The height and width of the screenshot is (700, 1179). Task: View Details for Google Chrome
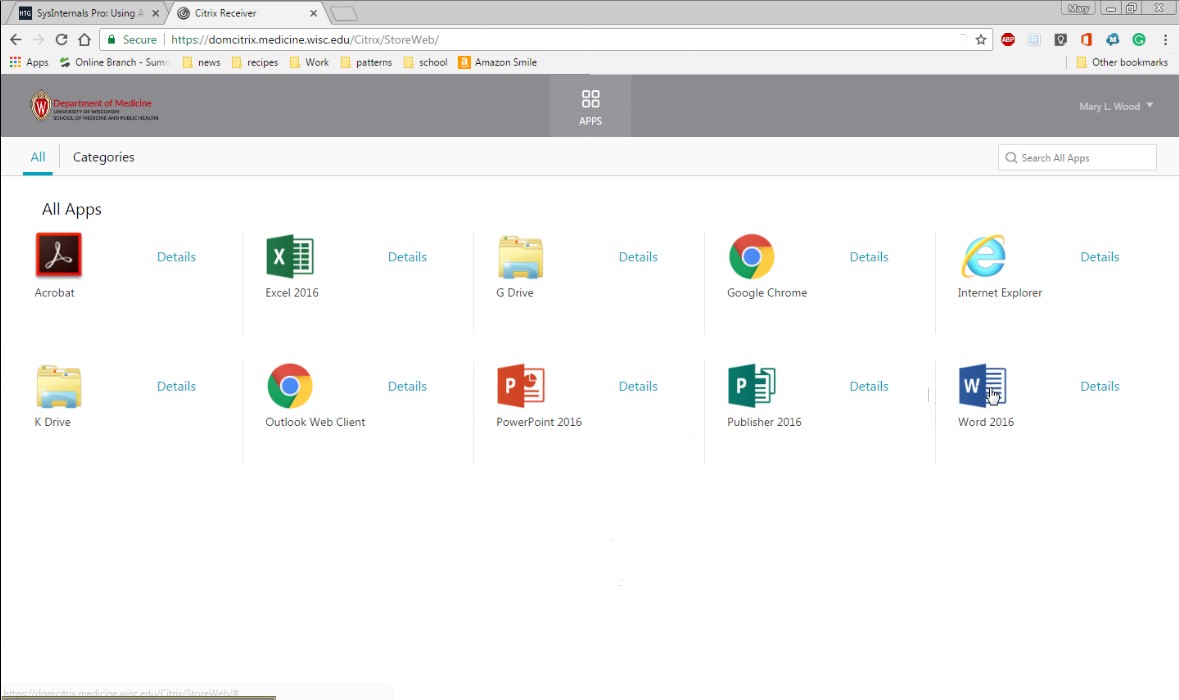[x=868, y=256]
